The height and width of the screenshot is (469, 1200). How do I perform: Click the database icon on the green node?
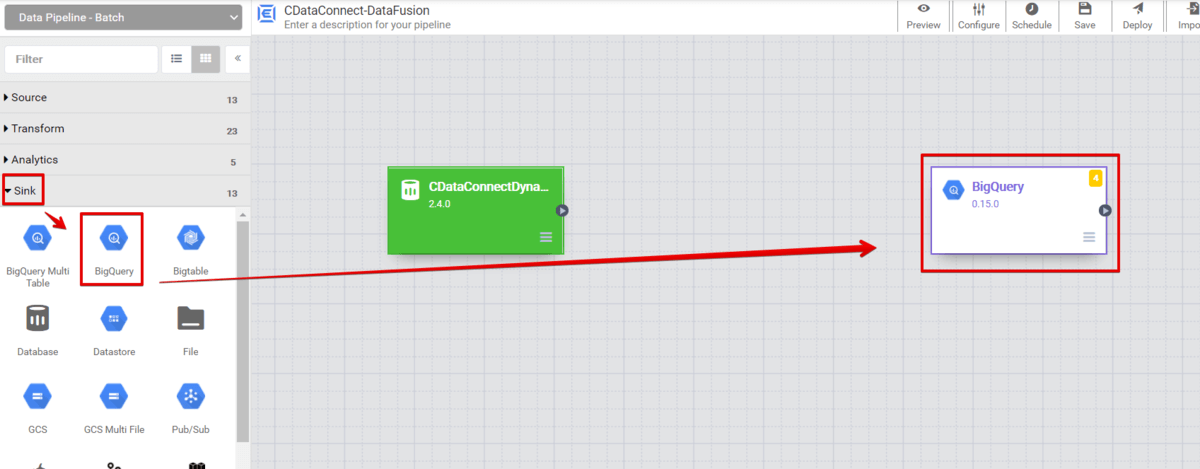click(409, 190)
